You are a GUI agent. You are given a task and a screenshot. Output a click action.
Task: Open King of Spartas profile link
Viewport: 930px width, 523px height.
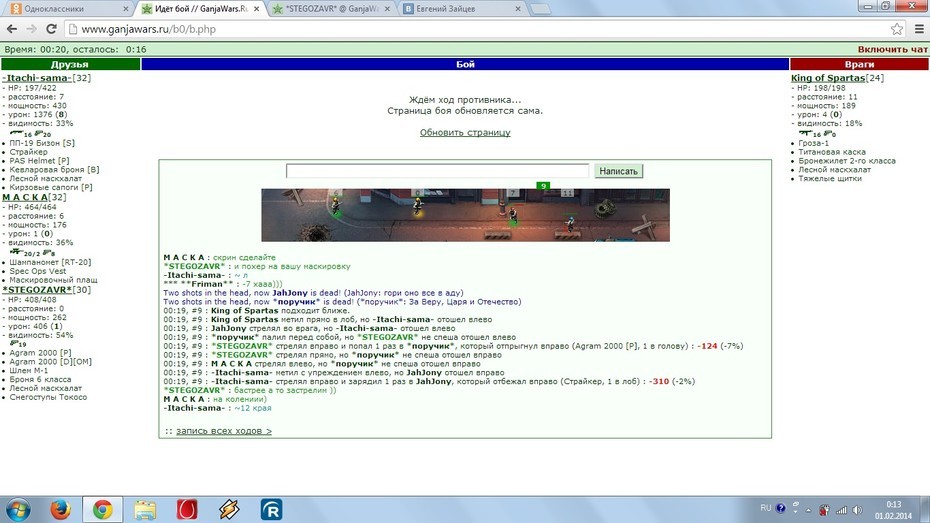[828, 78]
